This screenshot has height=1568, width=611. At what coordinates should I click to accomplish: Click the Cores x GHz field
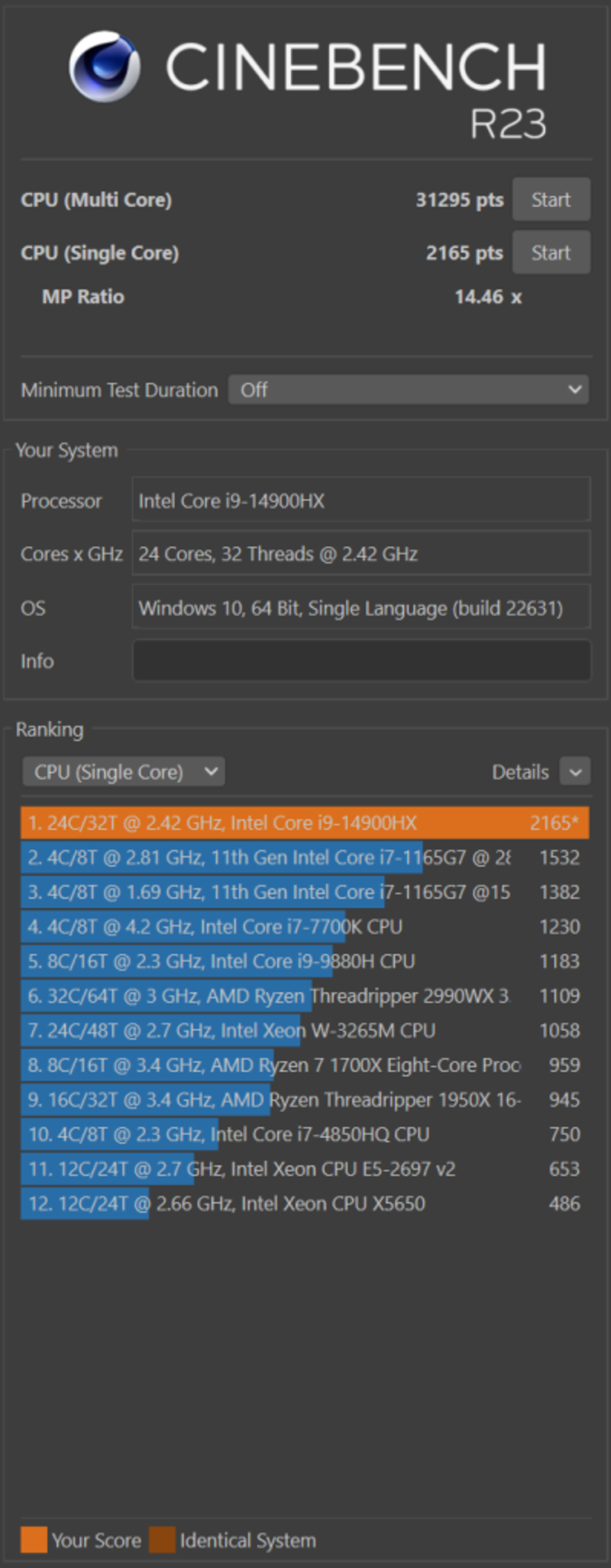coord(360,554)
